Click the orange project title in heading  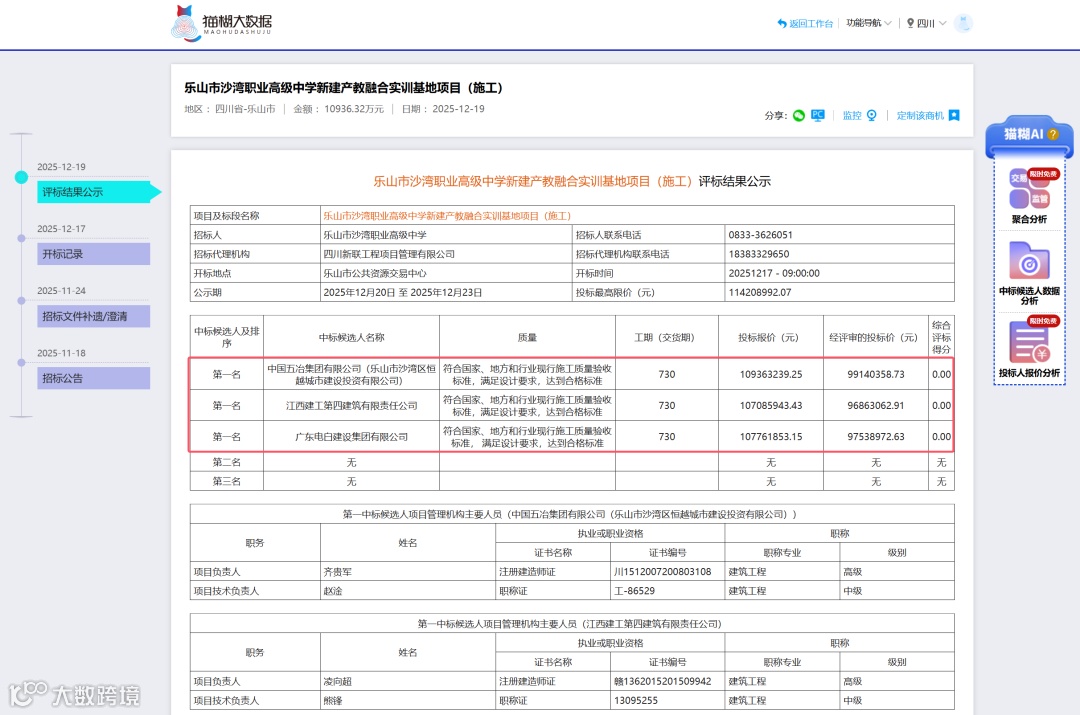532,181
